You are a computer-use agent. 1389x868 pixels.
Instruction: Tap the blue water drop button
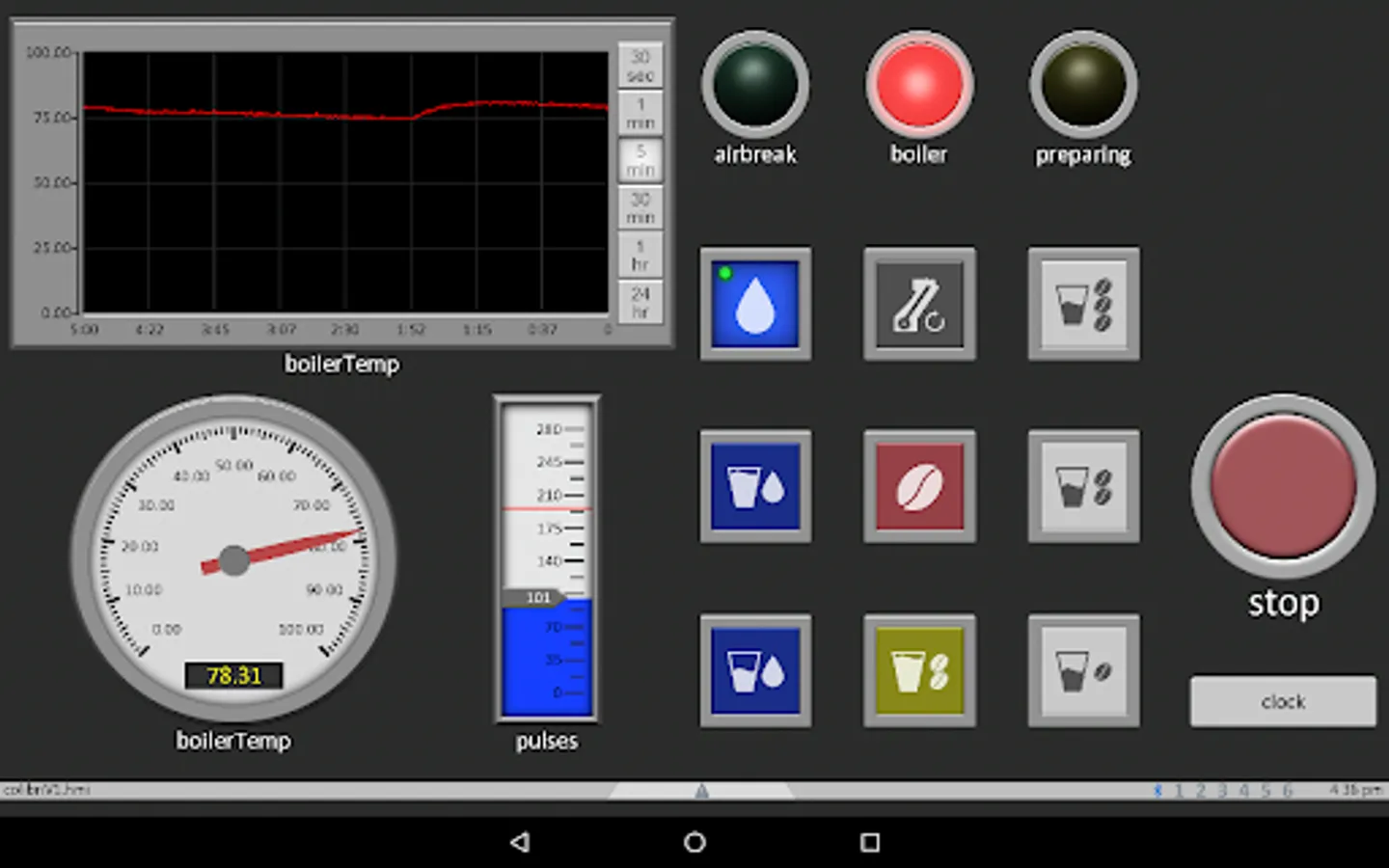click(x=755, y=304)
